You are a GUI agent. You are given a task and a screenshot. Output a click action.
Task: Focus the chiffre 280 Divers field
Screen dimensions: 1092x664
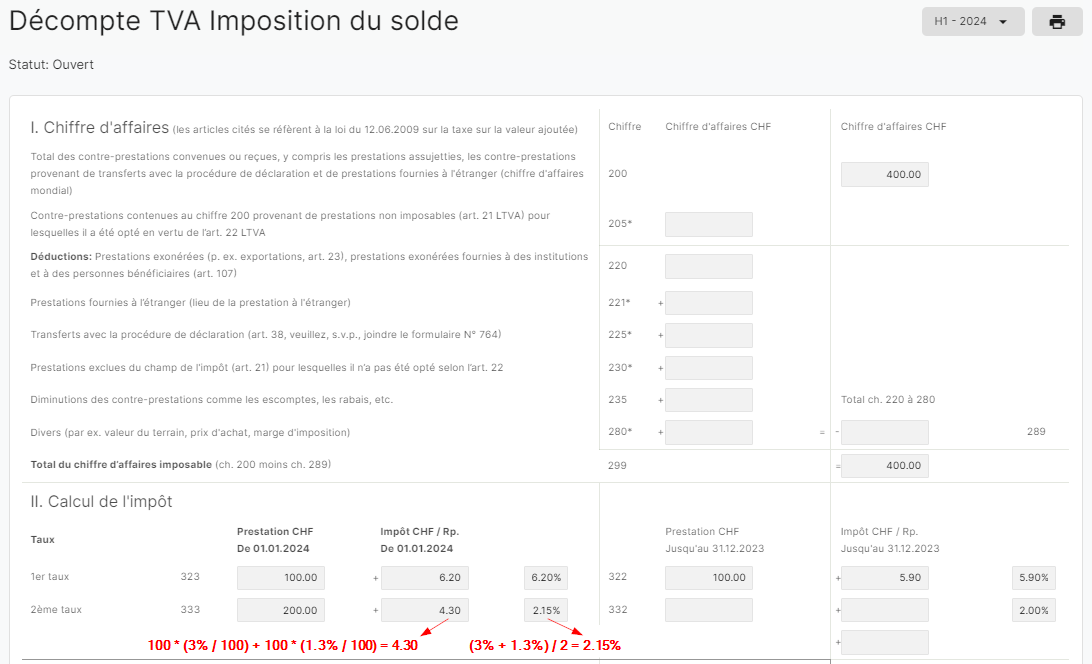[708, 432]
